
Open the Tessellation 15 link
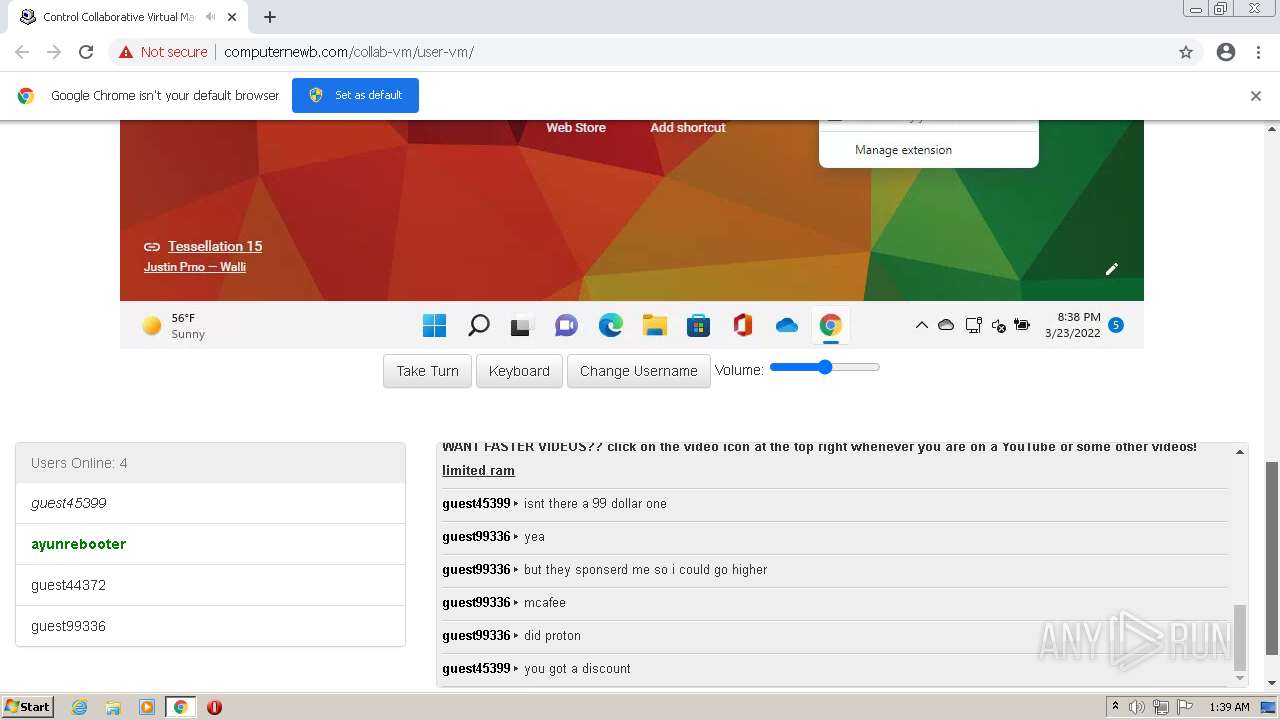coord(215,246)
